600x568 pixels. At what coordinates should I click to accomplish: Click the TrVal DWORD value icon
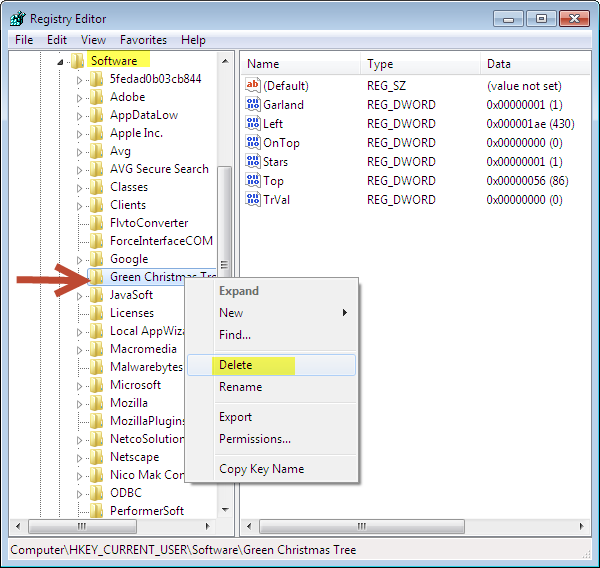(253, 199)
